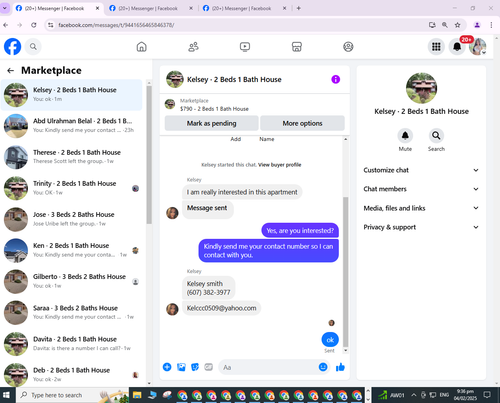Open View buyer profile link
Viewport: 500px width, 403px height.
point(279,165)
